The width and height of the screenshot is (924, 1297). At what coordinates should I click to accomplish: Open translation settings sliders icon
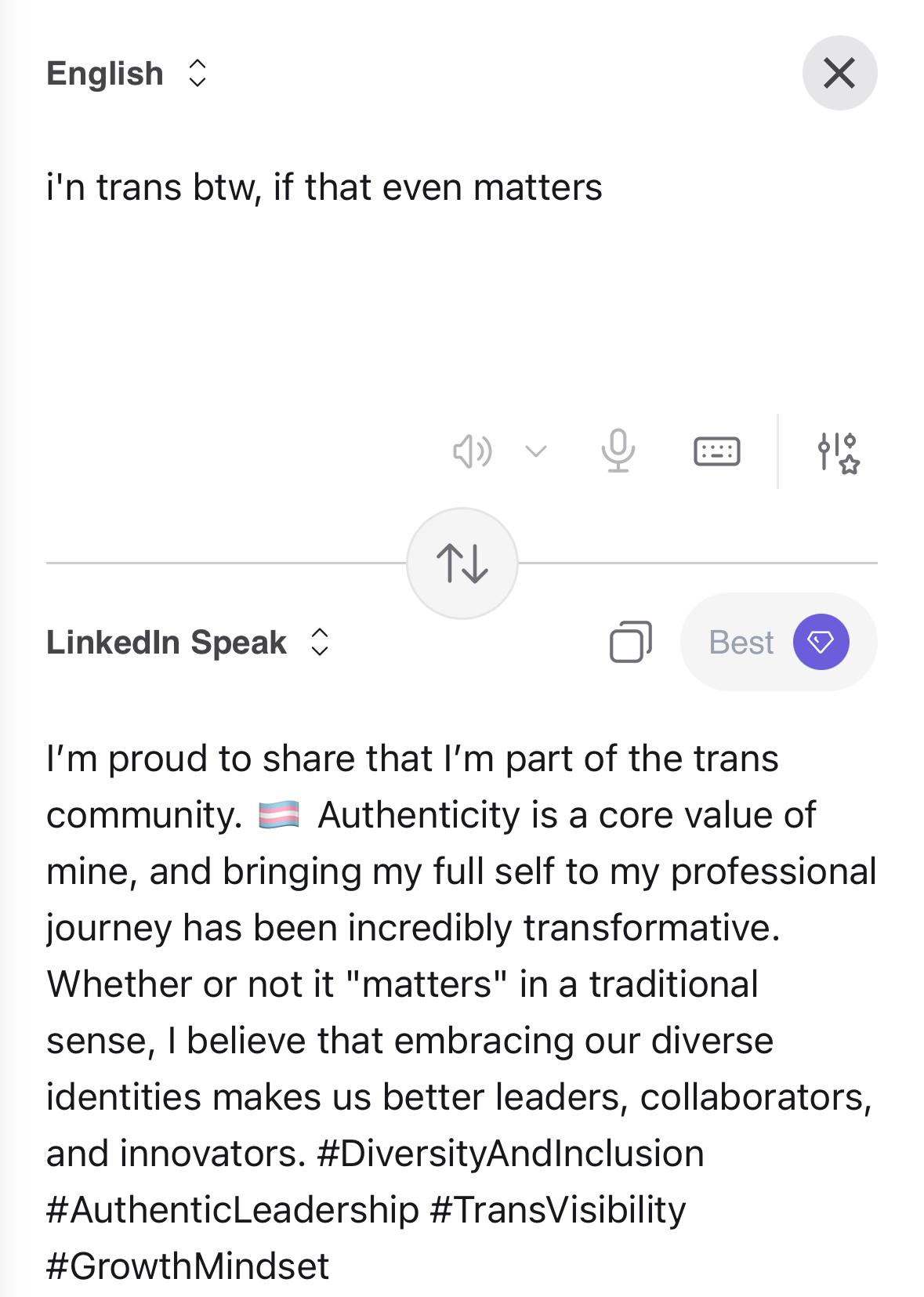click(x=838, y=452)
